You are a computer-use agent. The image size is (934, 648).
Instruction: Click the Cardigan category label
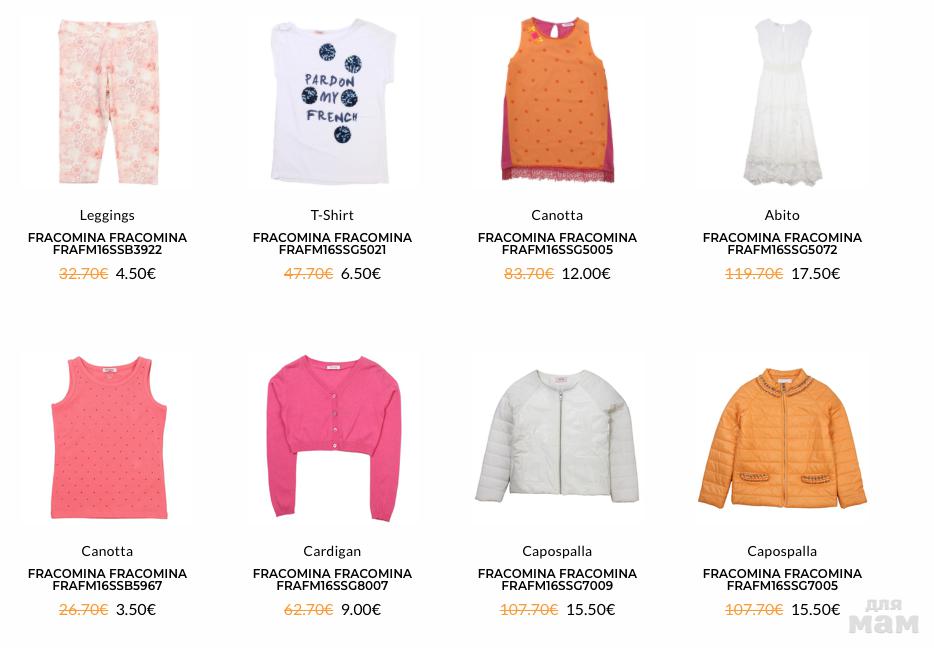(332, 552)
